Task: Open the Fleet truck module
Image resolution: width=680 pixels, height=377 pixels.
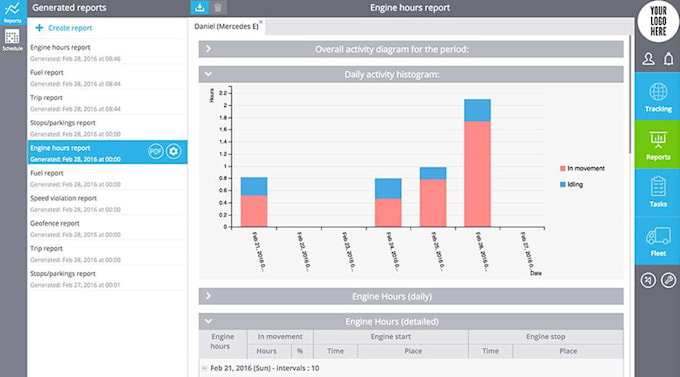Action: (657, 241)
